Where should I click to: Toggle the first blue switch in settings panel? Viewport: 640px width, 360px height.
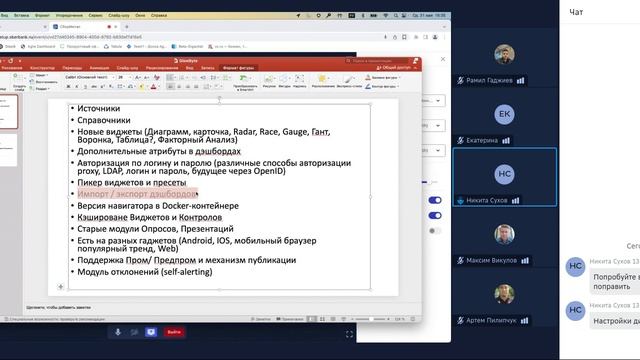coord(435,200)
